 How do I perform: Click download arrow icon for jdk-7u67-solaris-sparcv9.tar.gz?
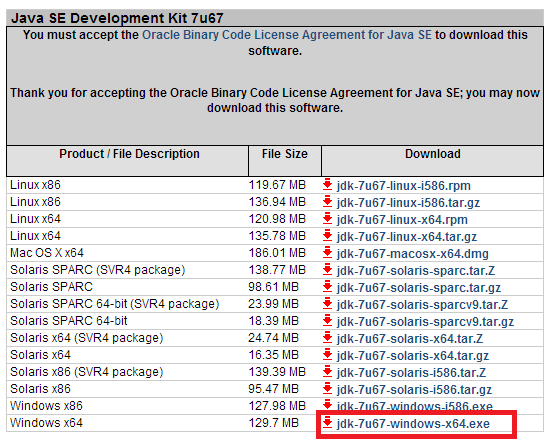click(327, 320)
